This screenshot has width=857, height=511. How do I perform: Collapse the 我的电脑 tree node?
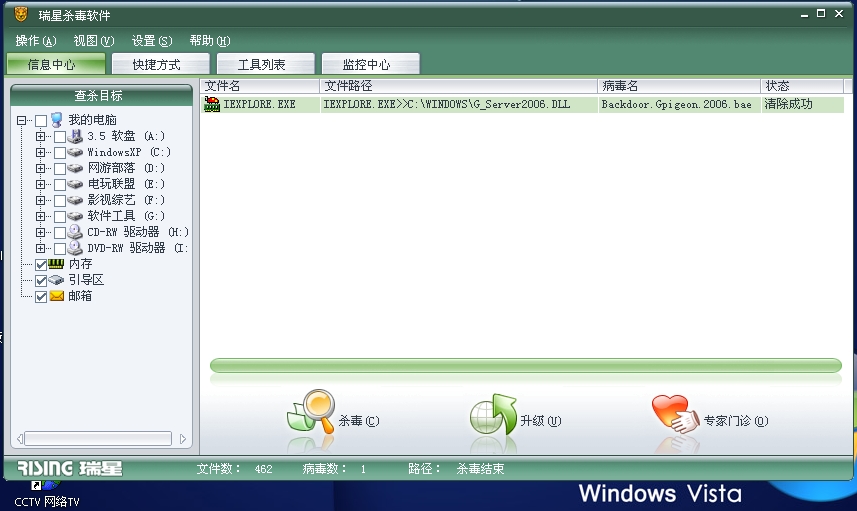point(21,120)
